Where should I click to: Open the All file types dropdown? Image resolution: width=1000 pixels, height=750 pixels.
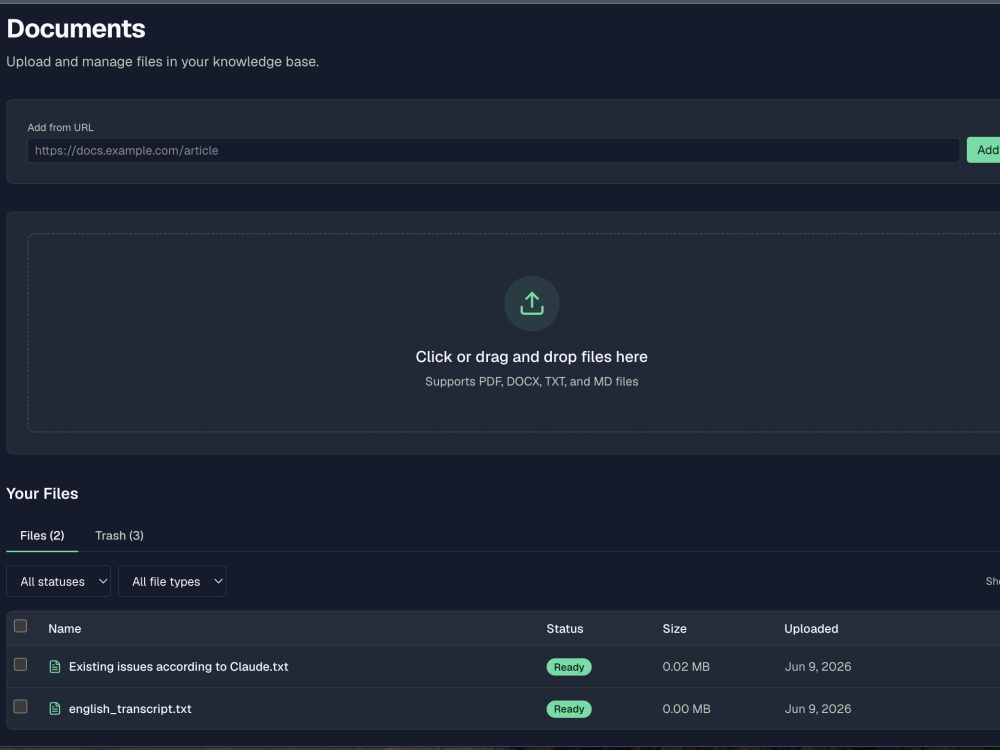click(x=172, y=581)
